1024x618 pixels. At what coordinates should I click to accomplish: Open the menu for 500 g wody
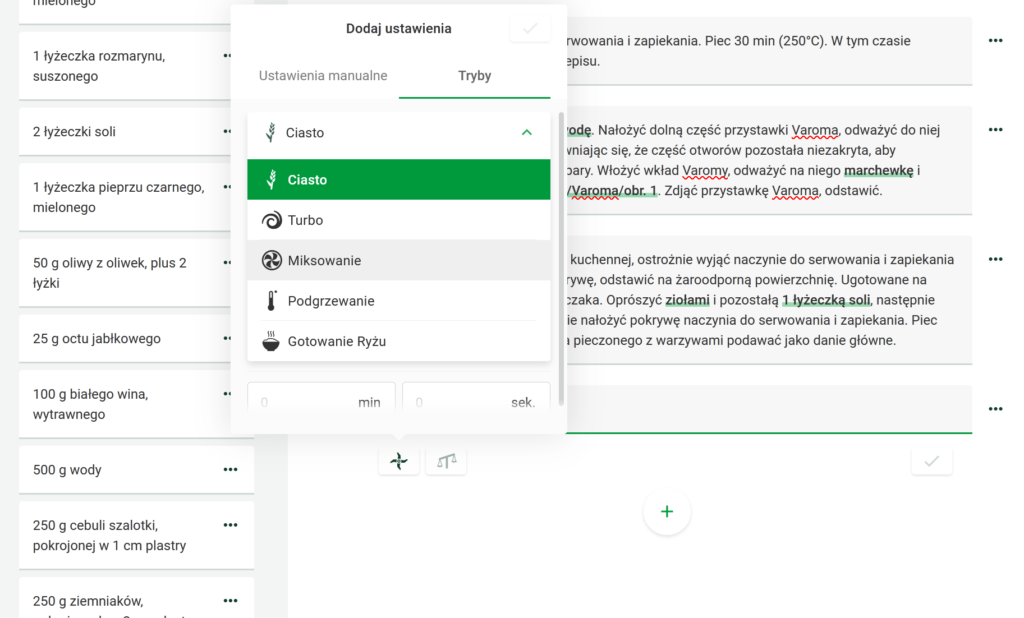coord(230,468)
